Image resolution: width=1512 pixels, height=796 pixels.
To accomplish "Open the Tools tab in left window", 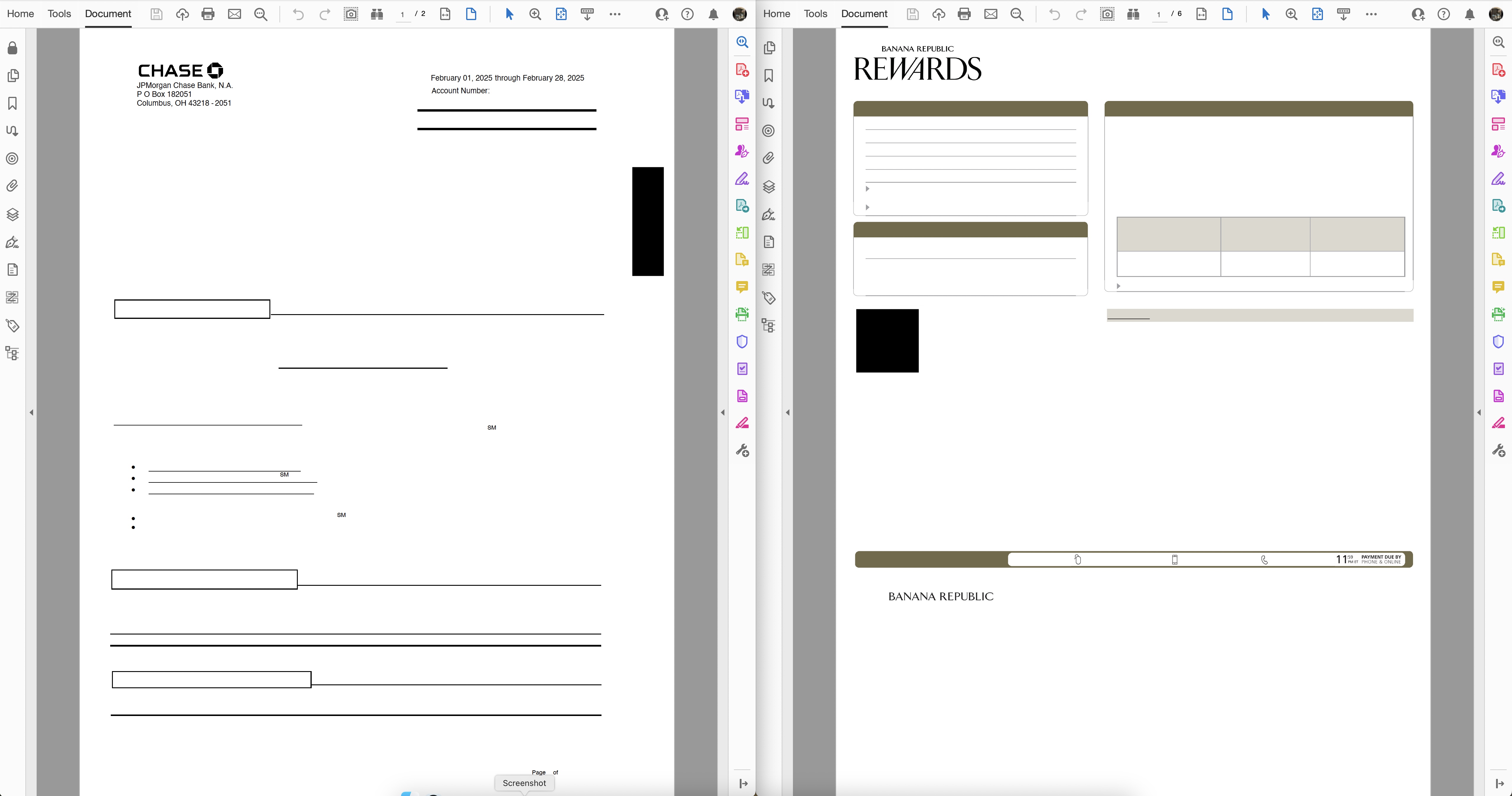I will [x=59, y=14].
